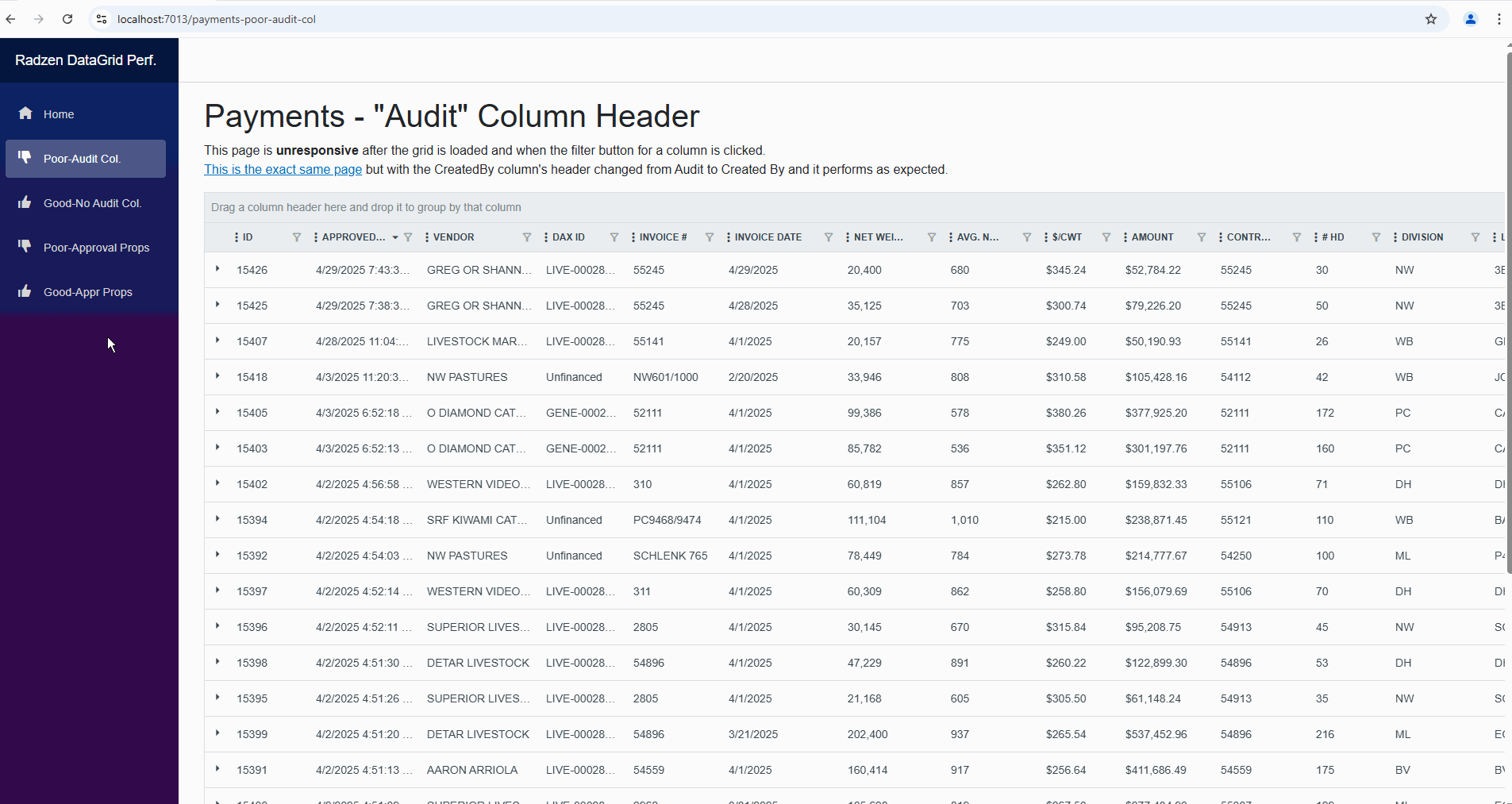Open filter for the ID column
1512x804 pixels.
tap(297, 237)
